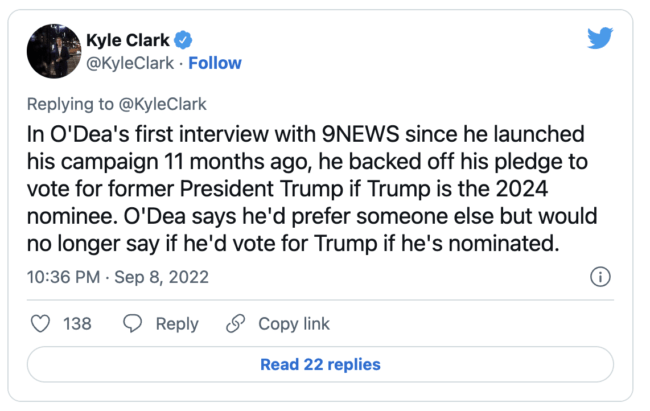This screenshot has height=411, width=650.
Task: Open the tweet info circle icon
Action: [x=601, y=277]
